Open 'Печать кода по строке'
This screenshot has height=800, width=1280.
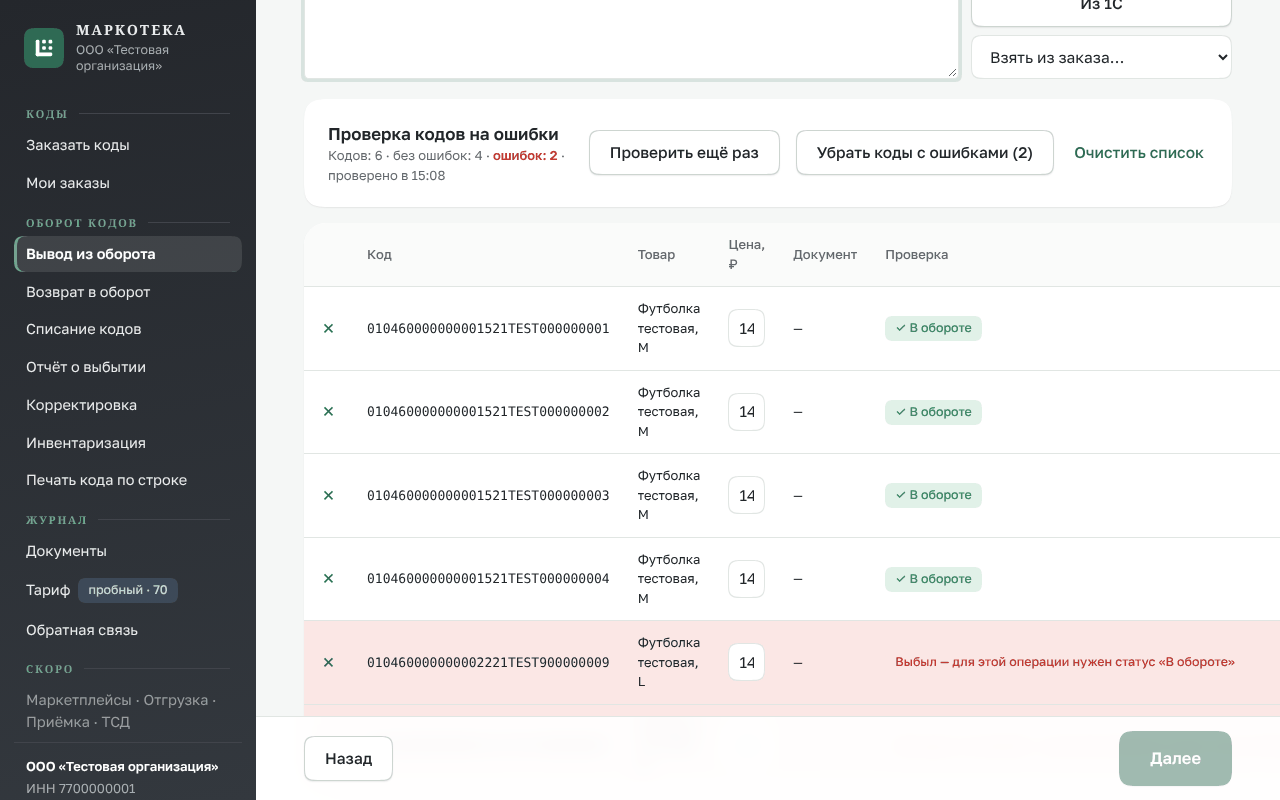(x=128, y=480)
